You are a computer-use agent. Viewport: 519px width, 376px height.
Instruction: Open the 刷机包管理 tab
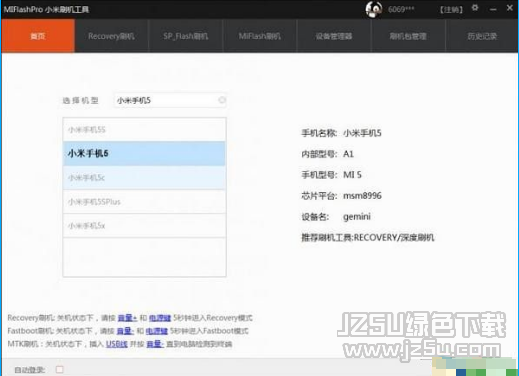[408, 36]
